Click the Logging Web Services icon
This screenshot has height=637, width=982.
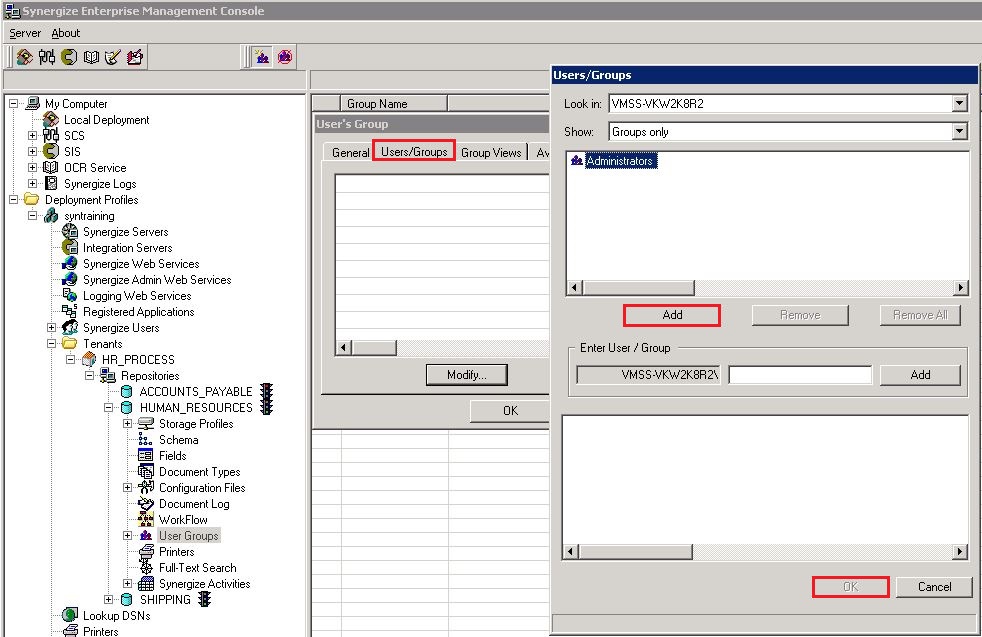[x=70, y=295]
